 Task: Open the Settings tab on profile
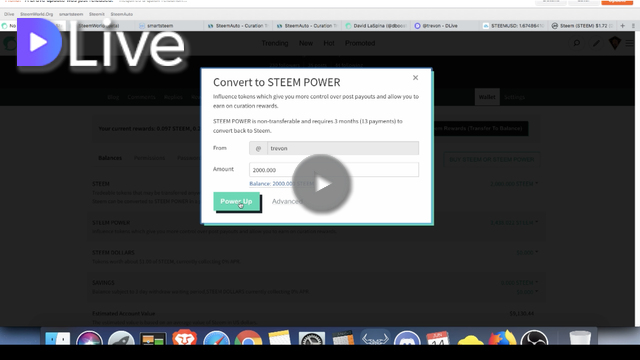[514, 97]
